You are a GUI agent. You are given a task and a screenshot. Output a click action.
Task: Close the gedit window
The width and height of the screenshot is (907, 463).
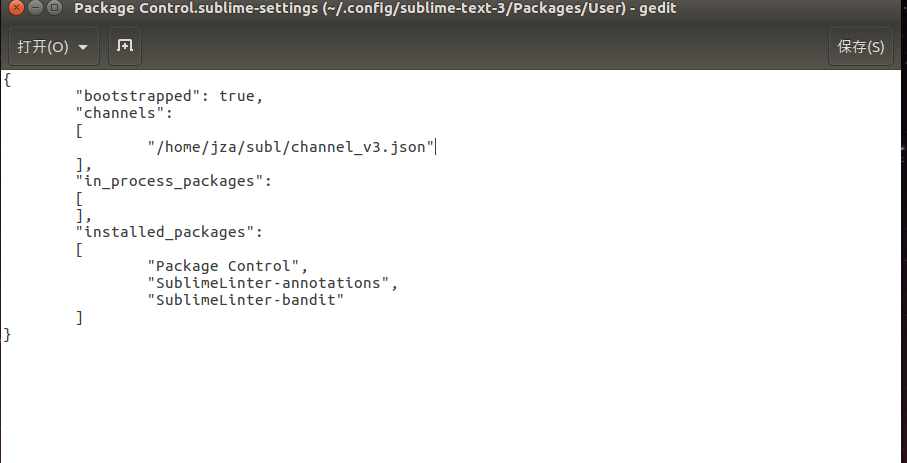click(17, 8)
